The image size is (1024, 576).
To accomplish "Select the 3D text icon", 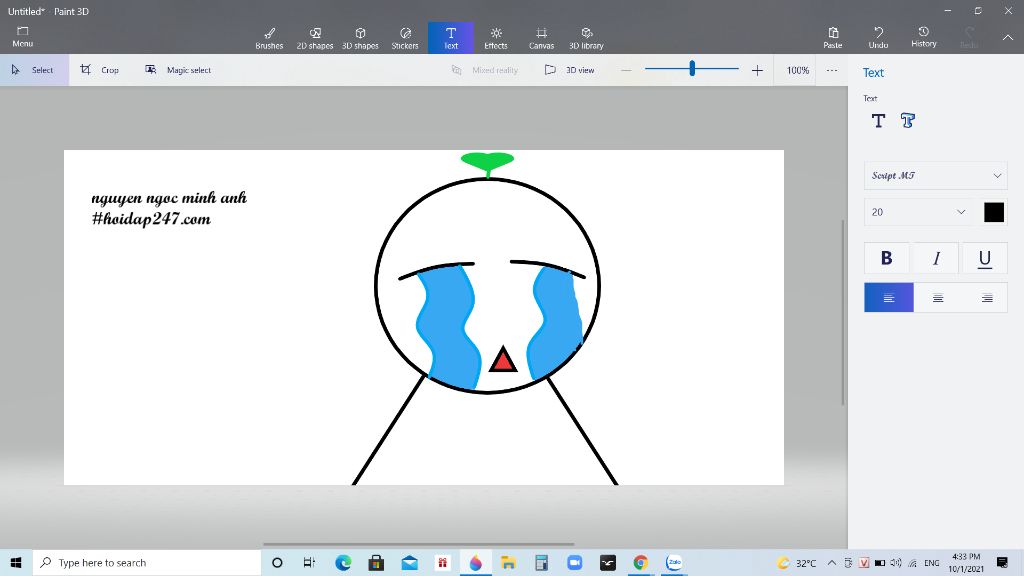I will pos(907,120).
